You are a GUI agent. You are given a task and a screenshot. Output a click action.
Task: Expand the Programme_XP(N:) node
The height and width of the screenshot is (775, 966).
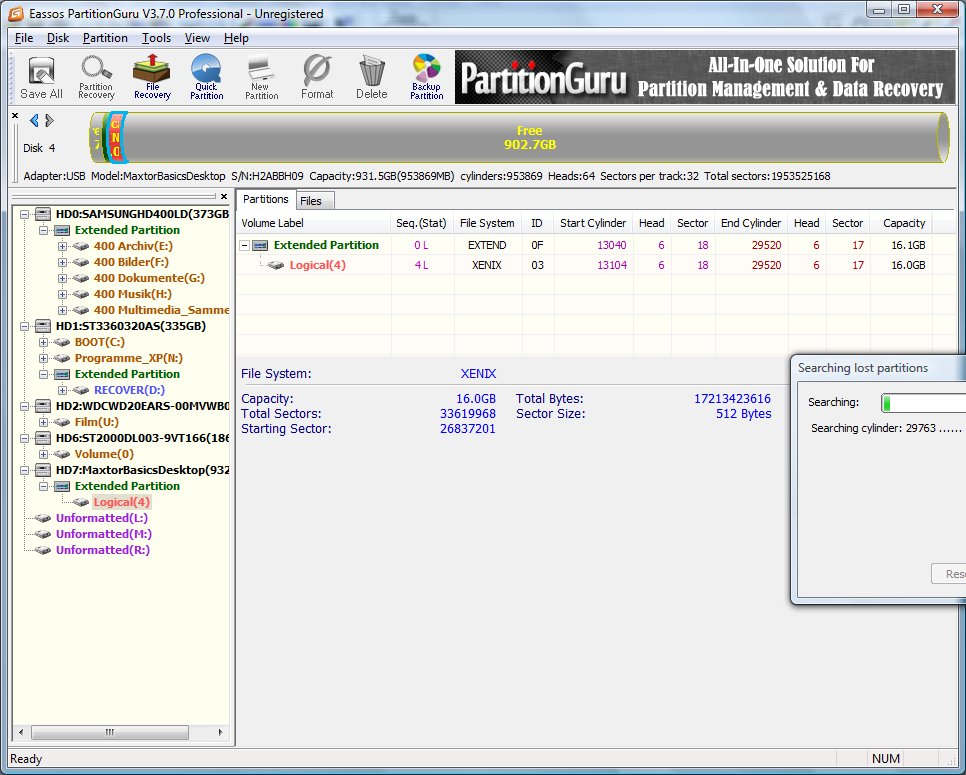pos(43,359)
